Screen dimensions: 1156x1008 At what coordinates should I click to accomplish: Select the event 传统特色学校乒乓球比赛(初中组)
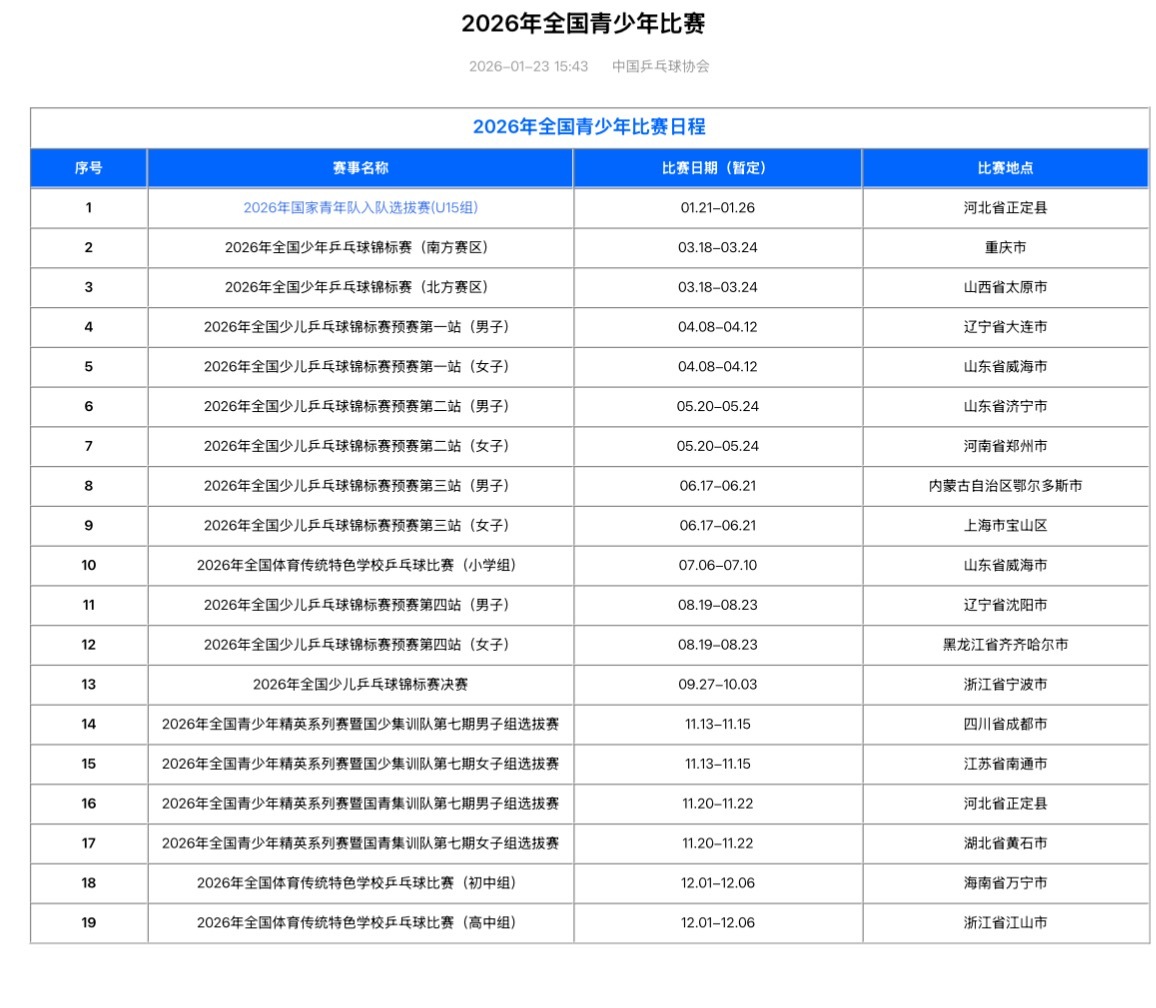coord(361,885)
